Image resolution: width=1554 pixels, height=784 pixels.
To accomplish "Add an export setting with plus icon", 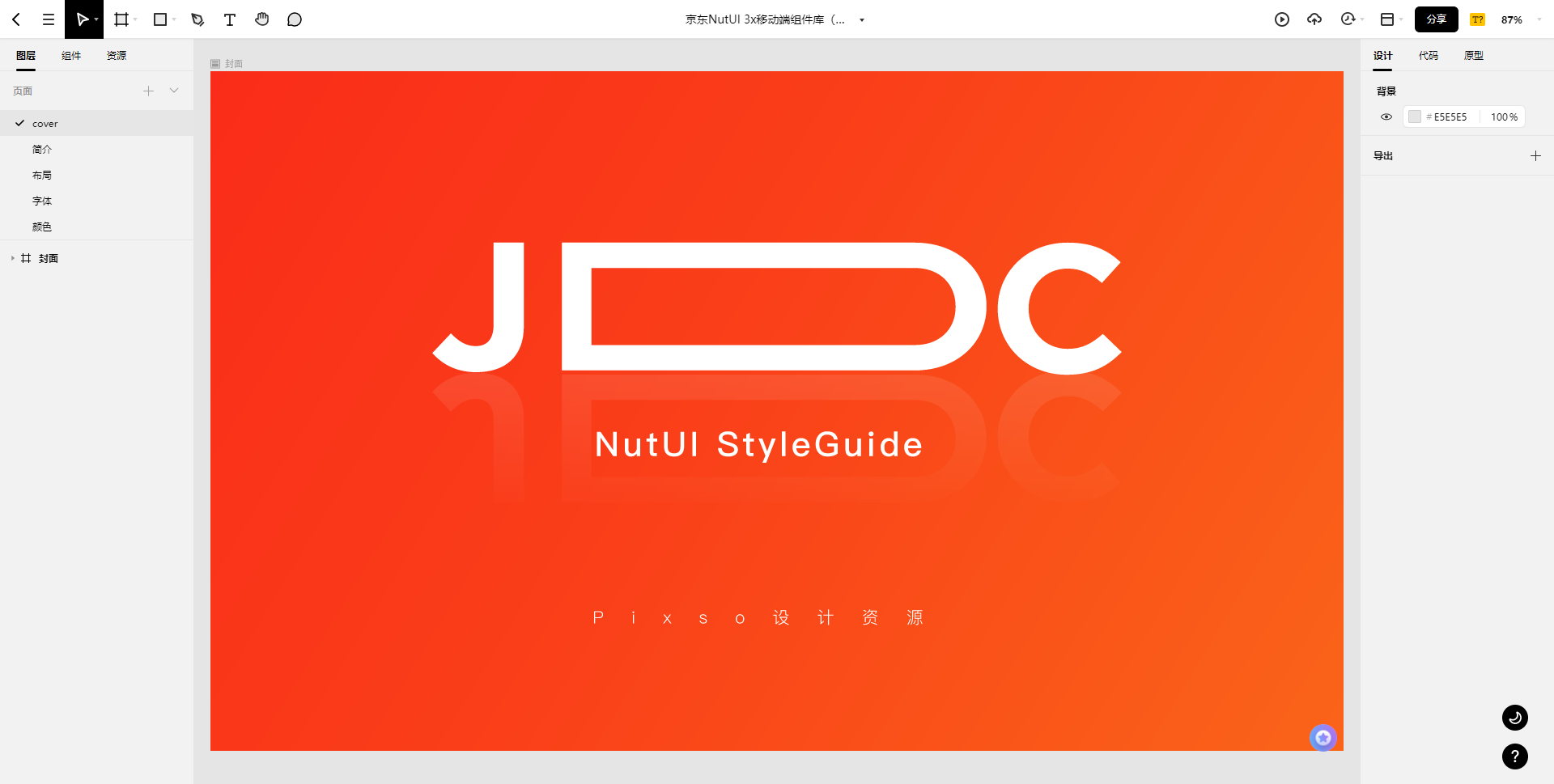I will pos(1535,155).
